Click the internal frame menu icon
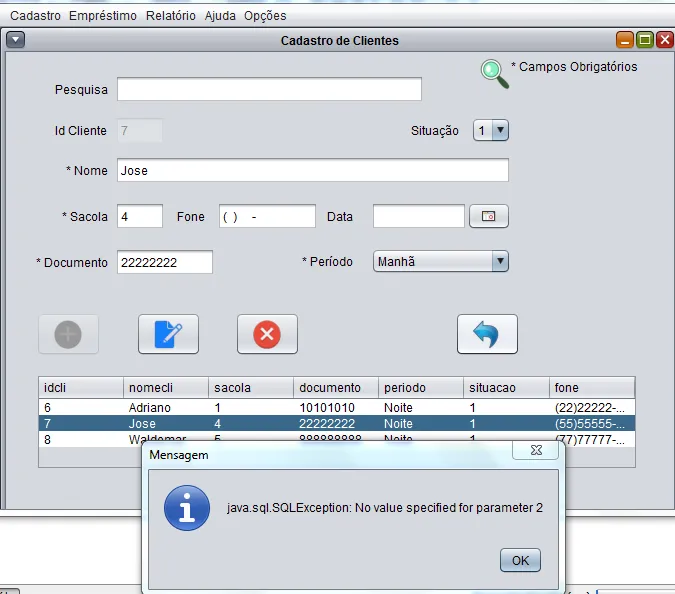675x594 pixels. [15, 40]
